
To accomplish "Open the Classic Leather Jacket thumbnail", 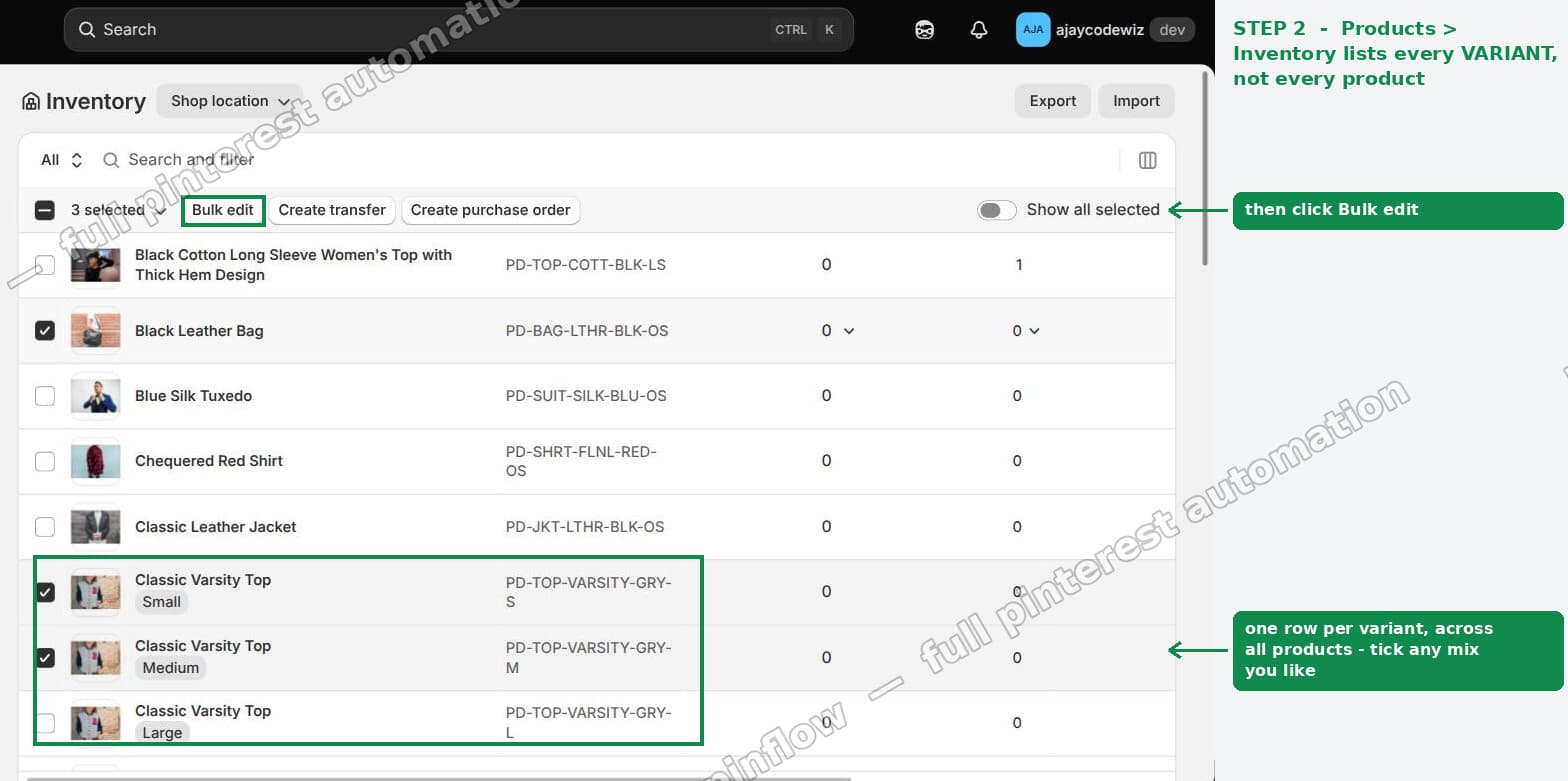I will point(96,527).
